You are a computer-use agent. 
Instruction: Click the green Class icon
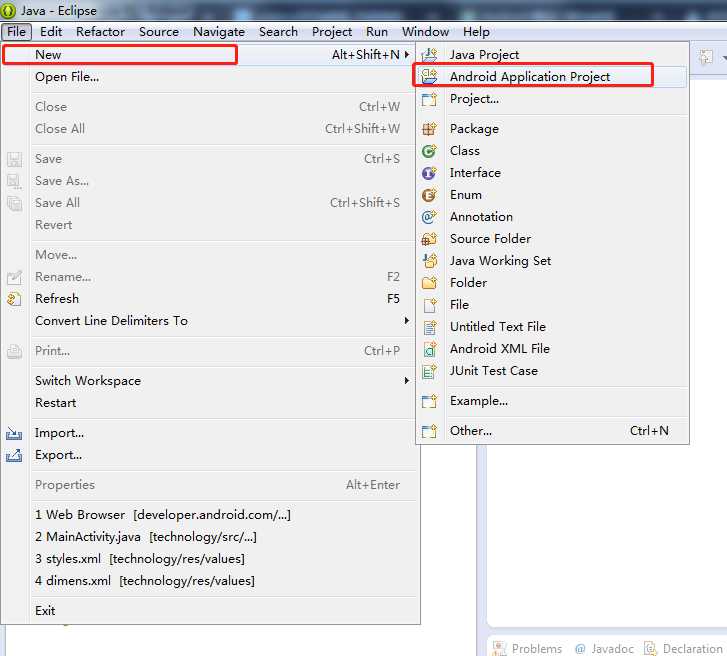(429, 151)
